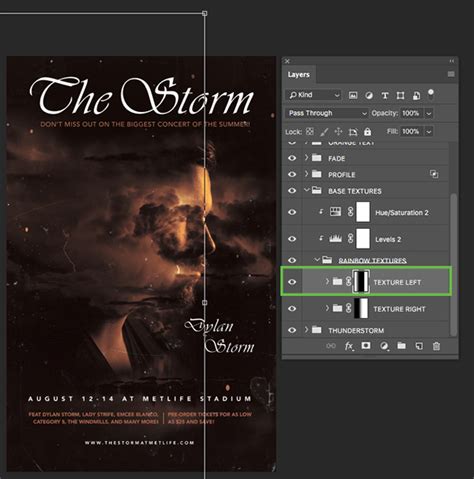Close the Layers panel with X
This screenshot has height=479, width=474.
click(287, 61)
